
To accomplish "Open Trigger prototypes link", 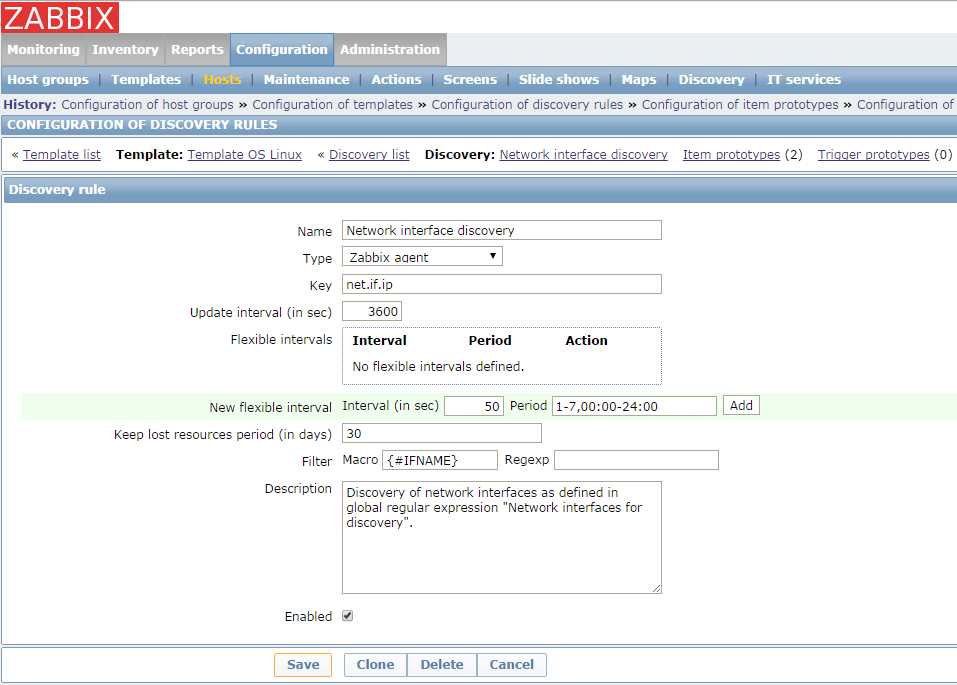I will (873, 154).
